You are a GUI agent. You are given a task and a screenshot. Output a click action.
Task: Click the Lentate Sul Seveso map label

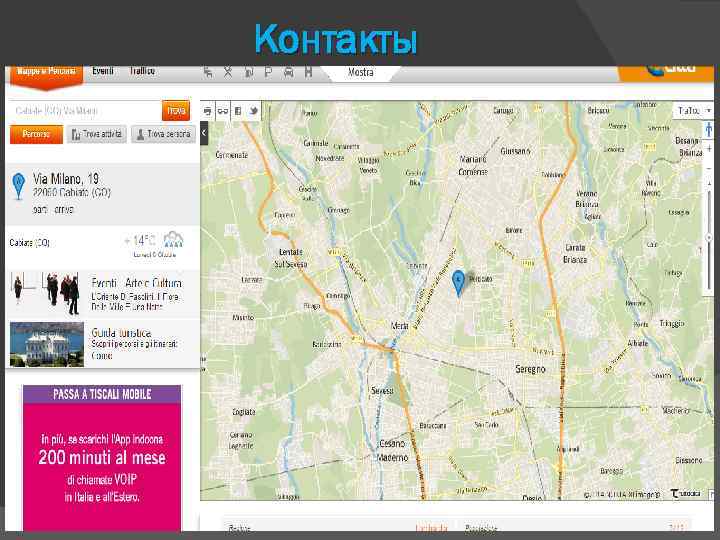[x=291, y=258]
